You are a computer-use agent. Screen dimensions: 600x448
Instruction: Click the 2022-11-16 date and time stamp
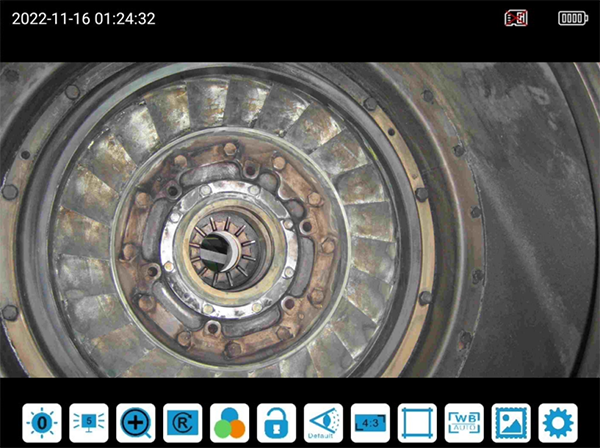point(83,18)
